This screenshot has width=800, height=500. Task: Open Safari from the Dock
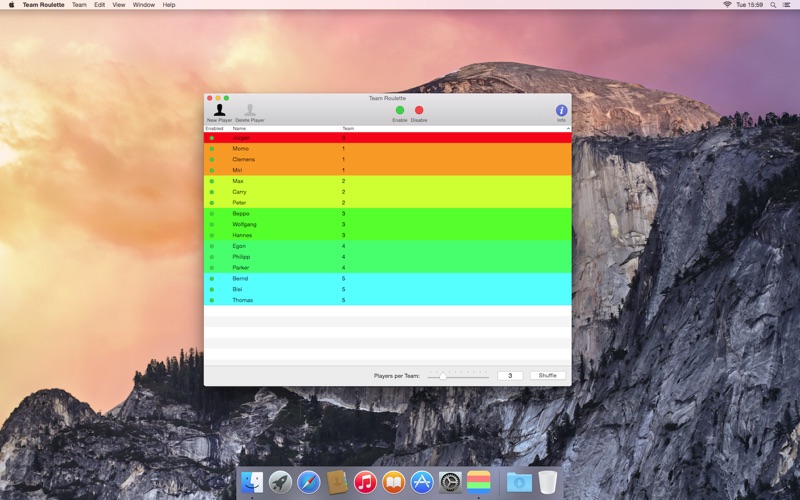[x=309, y=482]
